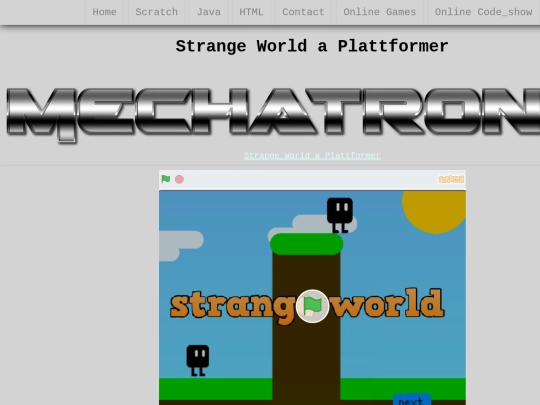The width and height of the screenshot is (540, 405).
Task: Click the small green flag in player header
Action: point(166,179)
